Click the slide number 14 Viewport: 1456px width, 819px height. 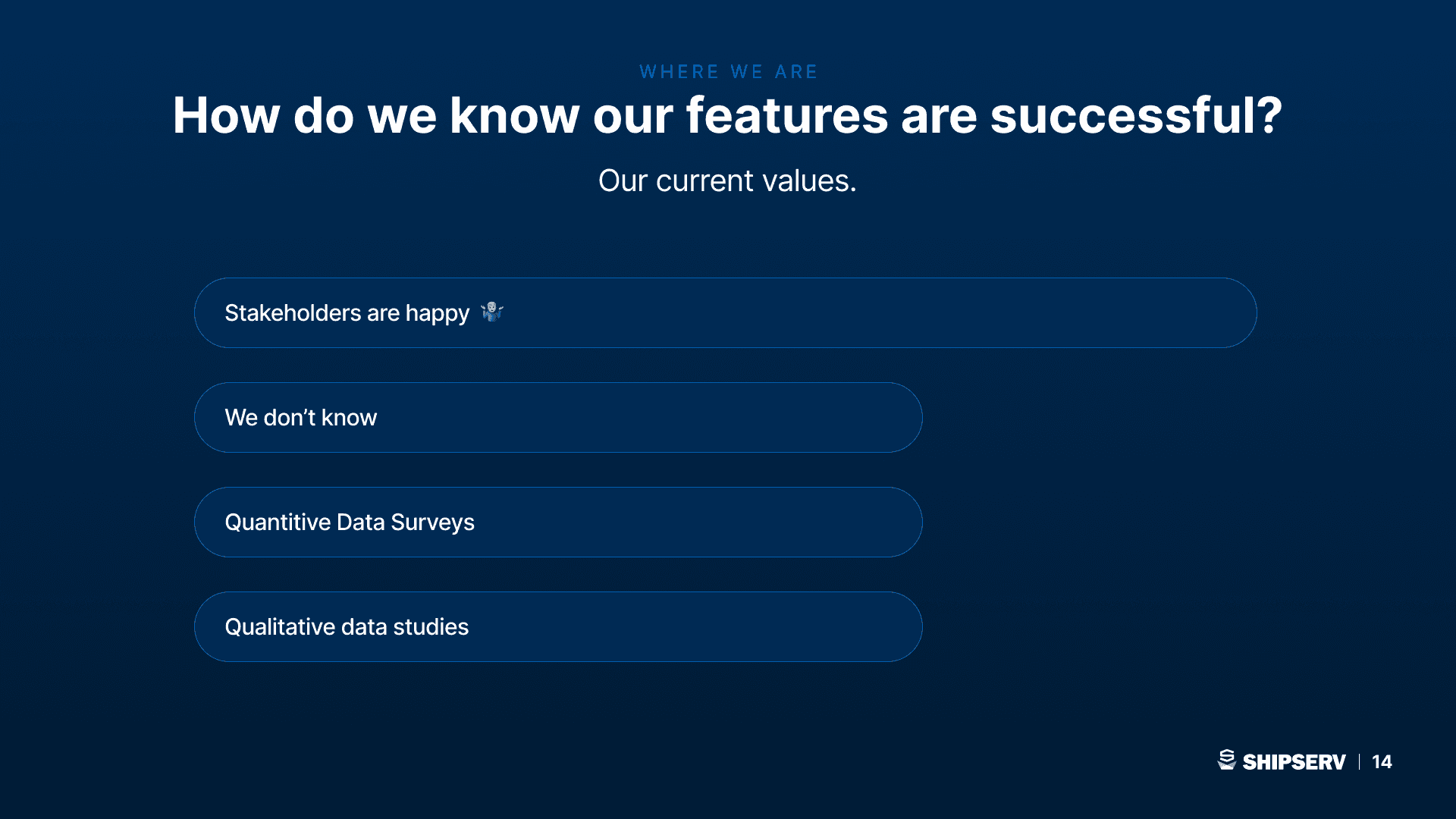click(1382, 762)
